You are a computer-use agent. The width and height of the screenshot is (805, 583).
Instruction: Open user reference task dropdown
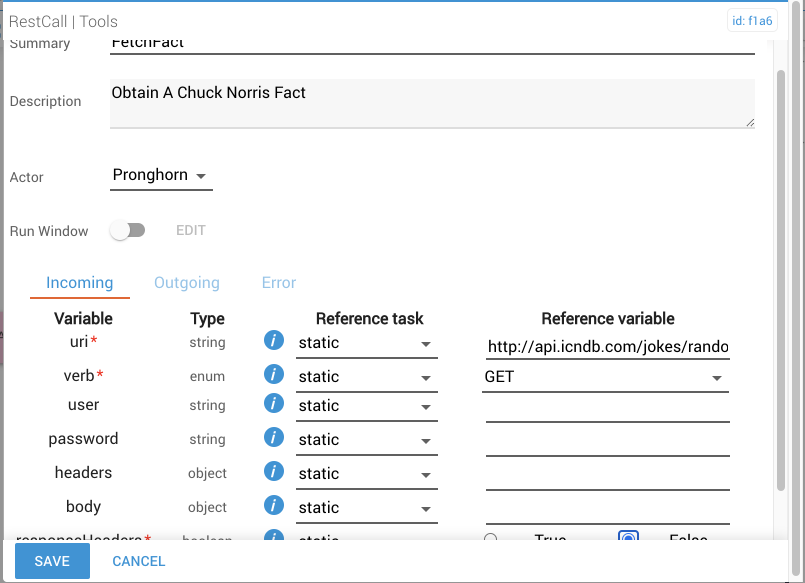coord(367,406)
